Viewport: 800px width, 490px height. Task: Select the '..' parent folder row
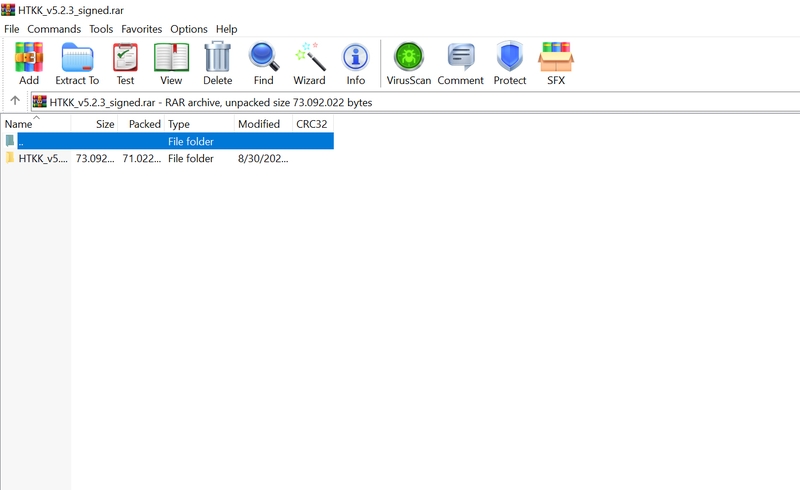(x=176, y=141)
